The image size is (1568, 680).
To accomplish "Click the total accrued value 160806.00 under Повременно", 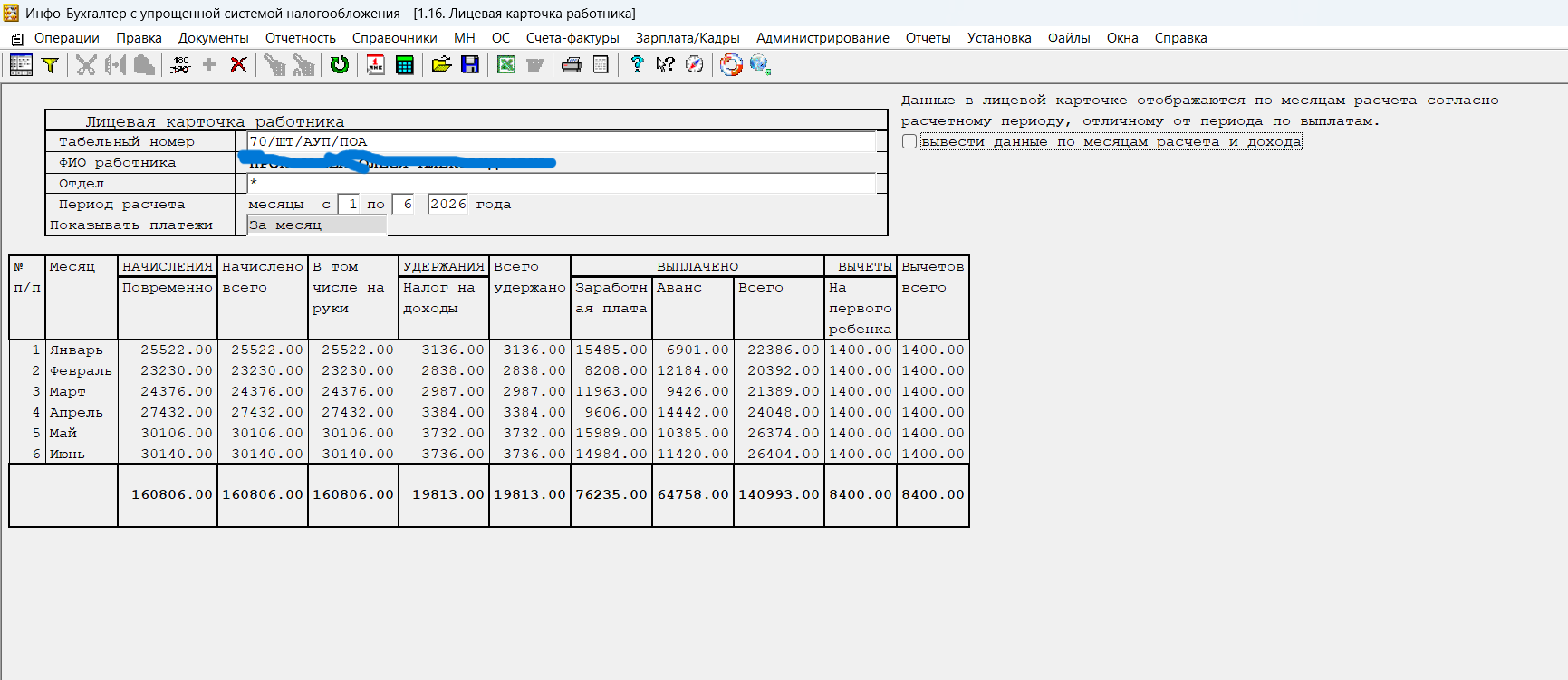I will [172, 494].
